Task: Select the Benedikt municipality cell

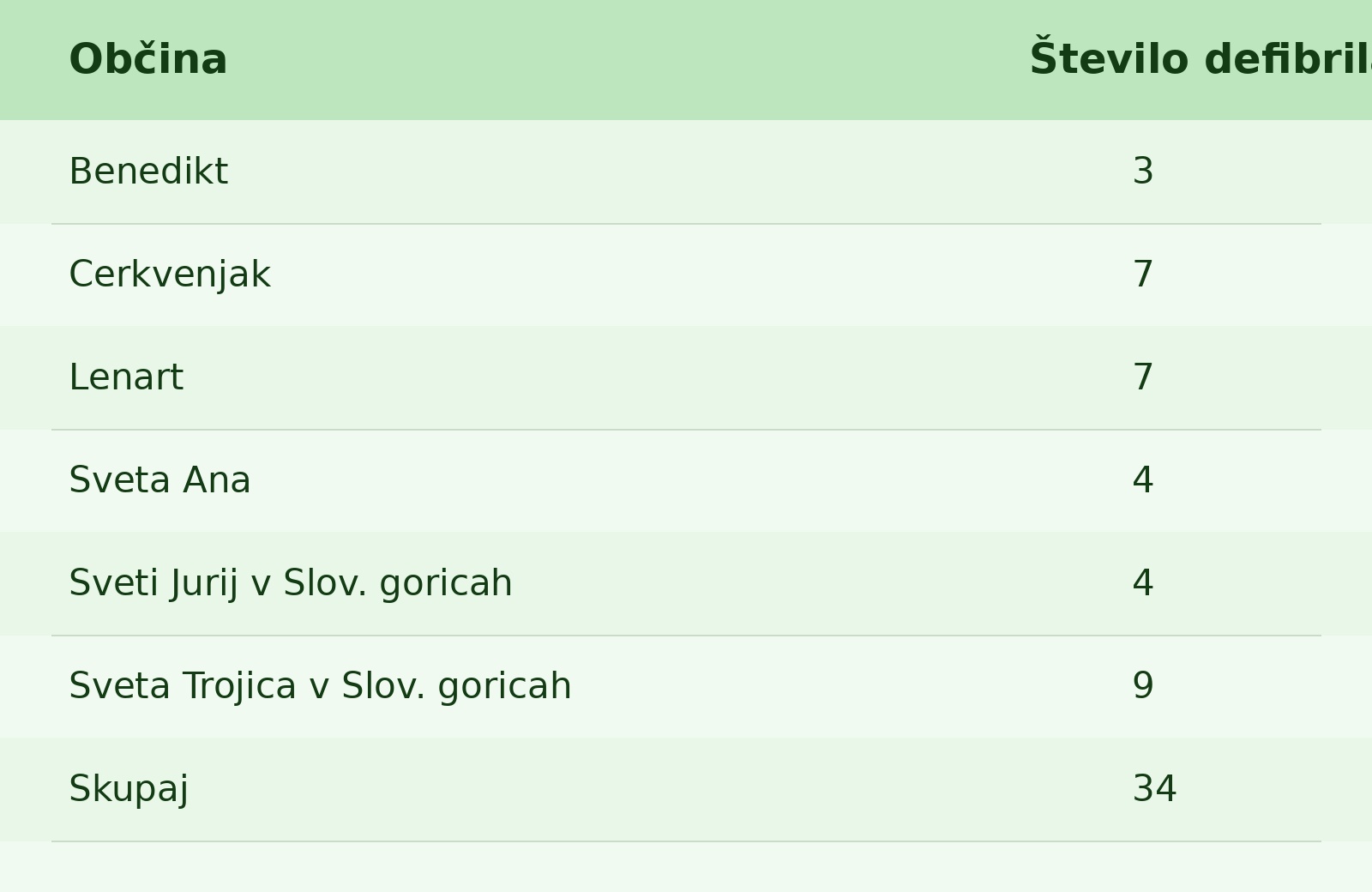Action: 148,172
